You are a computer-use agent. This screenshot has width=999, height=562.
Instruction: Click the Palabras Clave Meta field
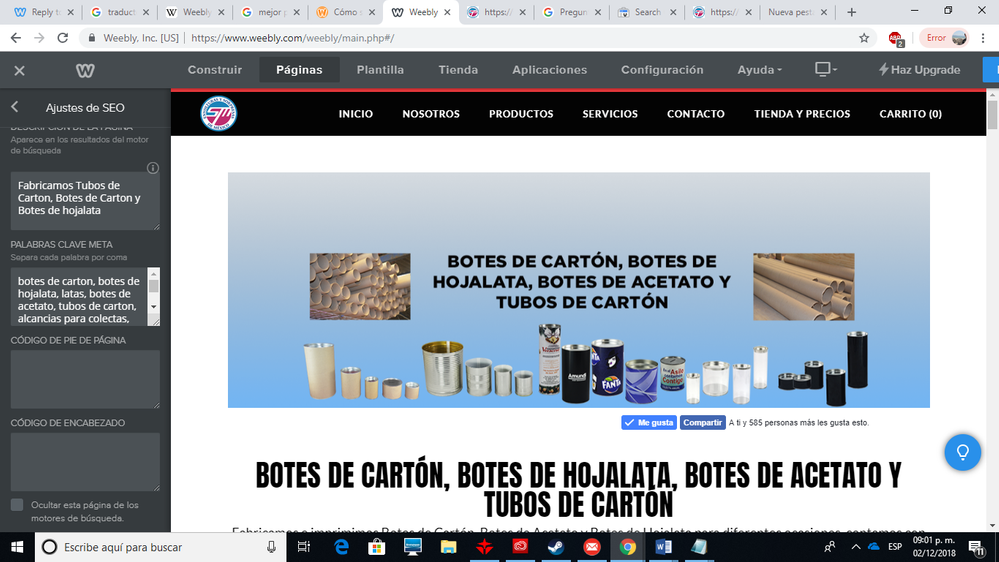(79, 297)
